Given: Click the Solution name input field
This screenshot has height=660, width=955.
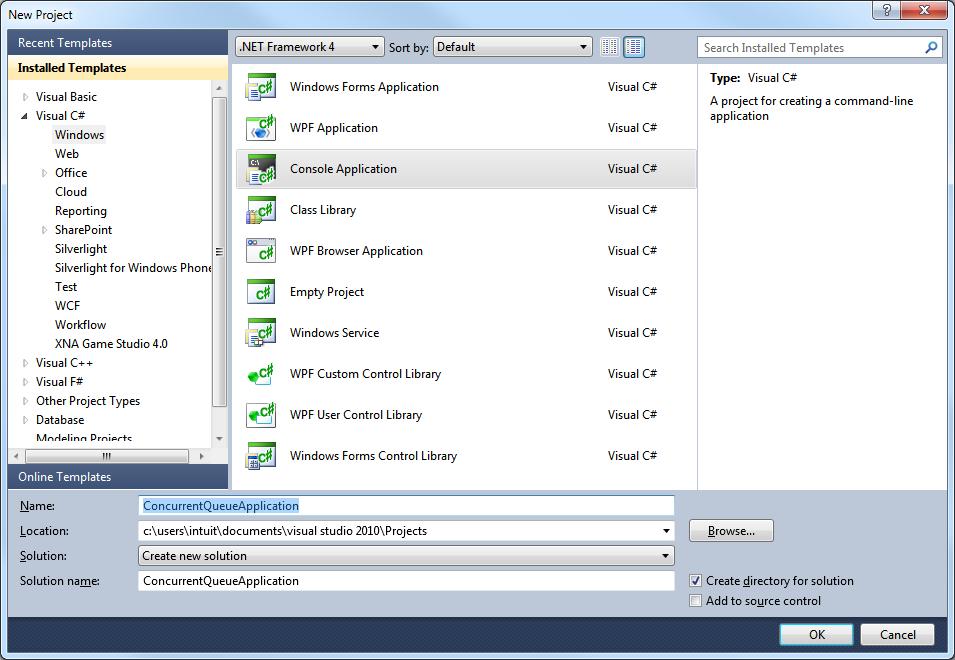Looking at the screenshot, I should click(x=406, y=581).
